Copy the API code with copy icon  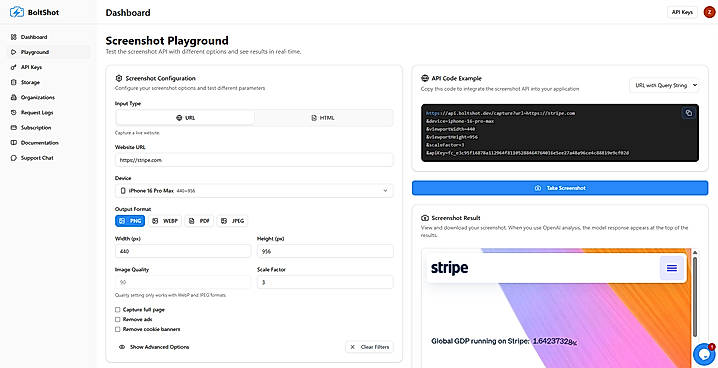click(688, 113)
